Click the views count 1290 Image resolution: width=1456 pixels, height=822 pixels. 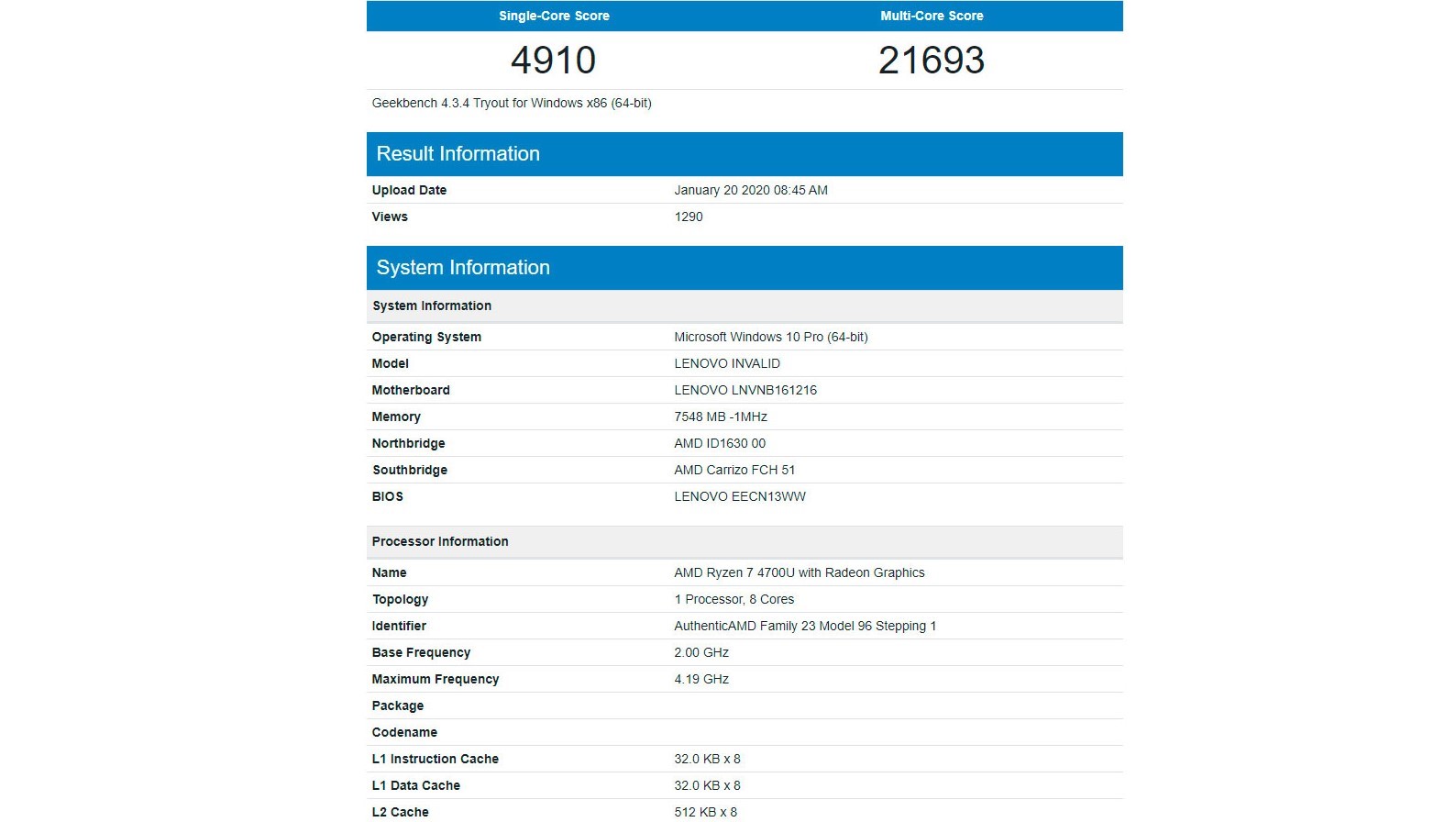[x=689, y=217]
